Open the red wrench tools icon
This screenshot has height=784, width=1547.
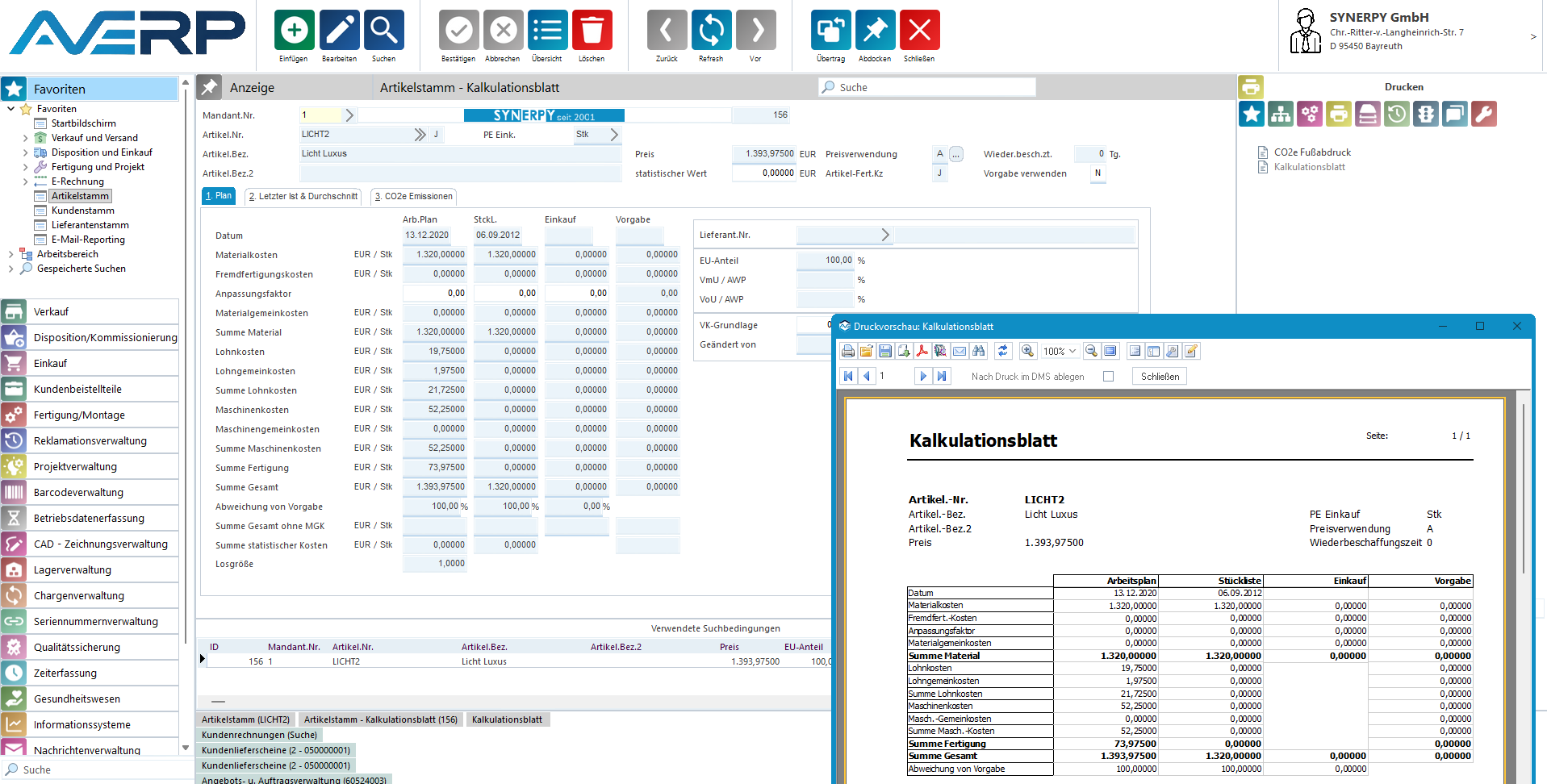(x=1484, y=114)
